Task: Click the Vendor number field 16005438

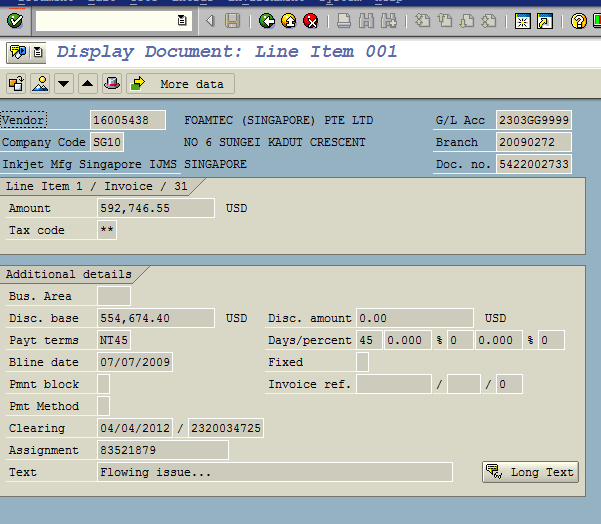Action: (128, 120)
